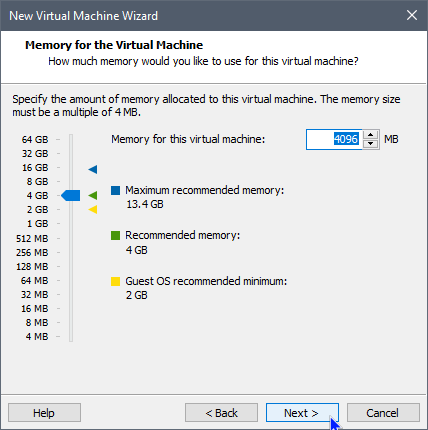Go to the Next wizard step
This screenshot has width=428, height=430.
302,413
